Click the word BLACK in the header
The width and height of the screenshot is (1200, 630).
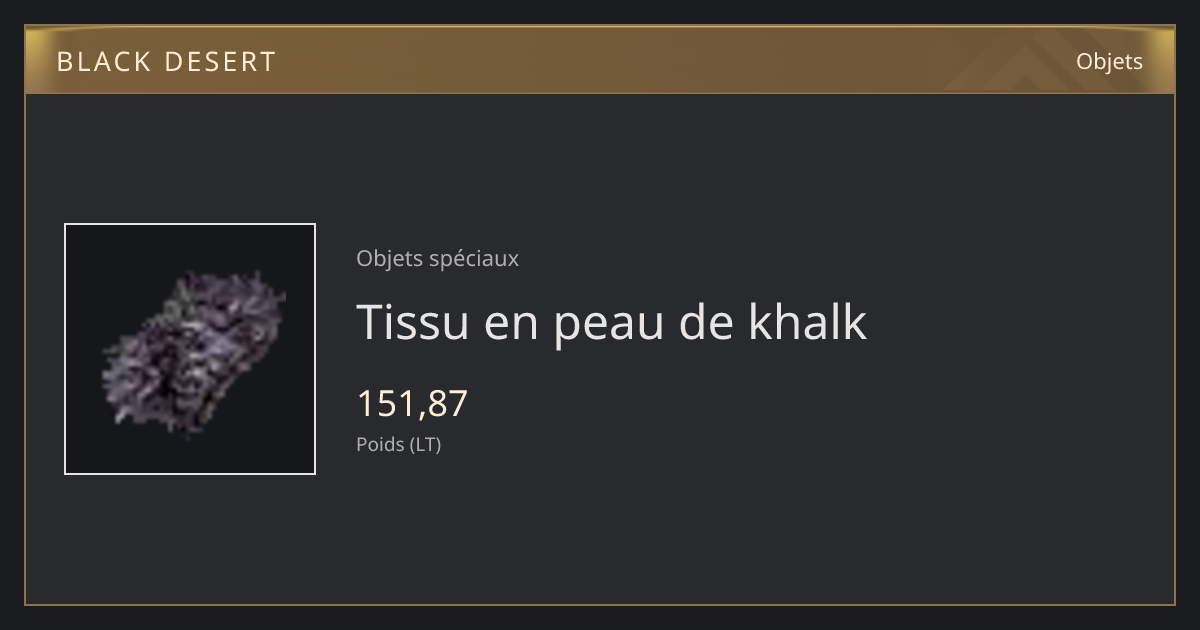104,62
